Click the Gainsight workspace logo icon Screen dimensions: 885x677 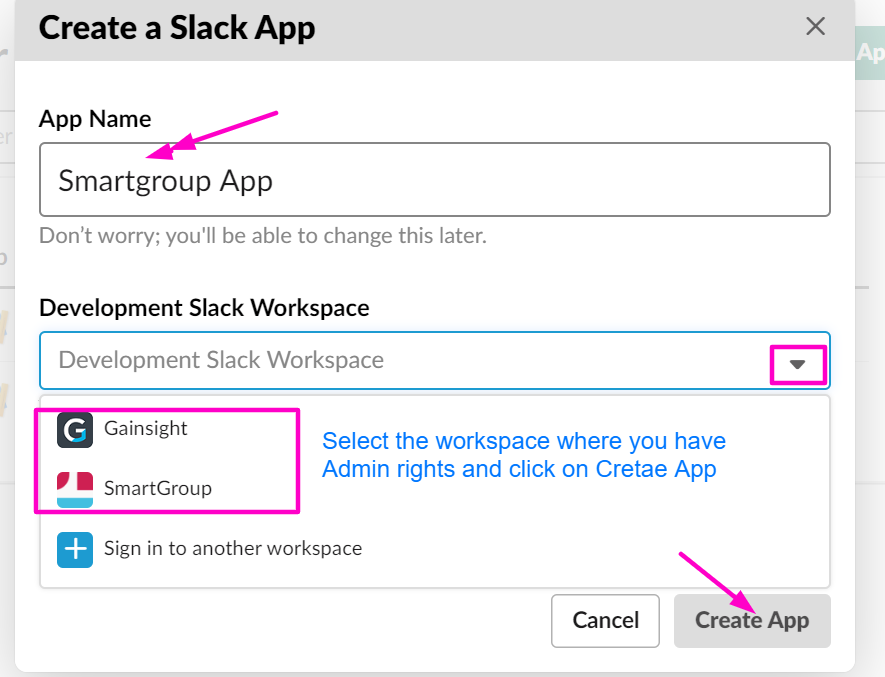75,430
